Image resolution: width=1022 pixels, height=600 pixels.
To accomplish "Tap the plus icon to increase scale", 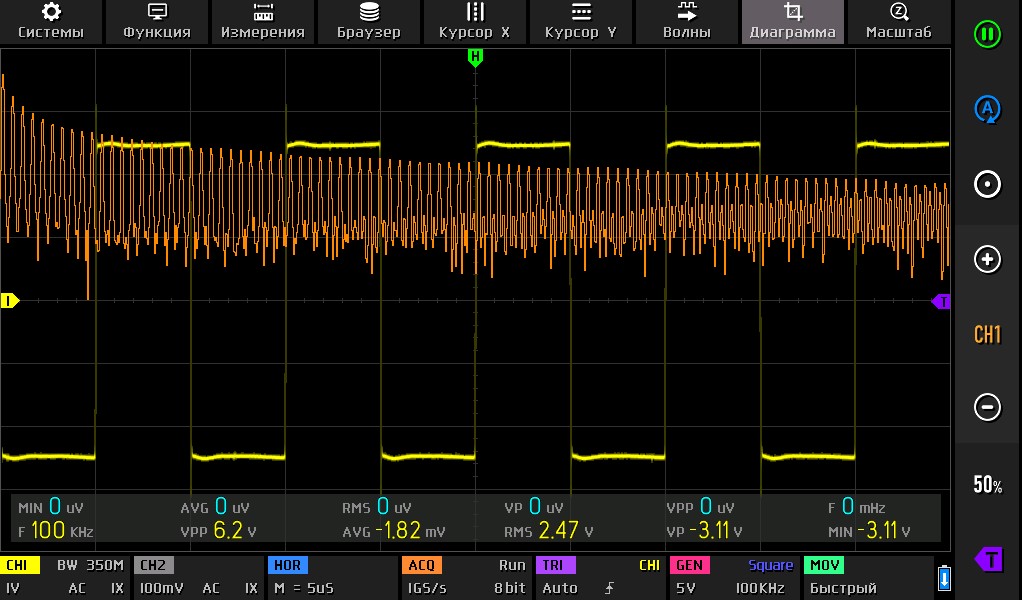I will (987, 259).
